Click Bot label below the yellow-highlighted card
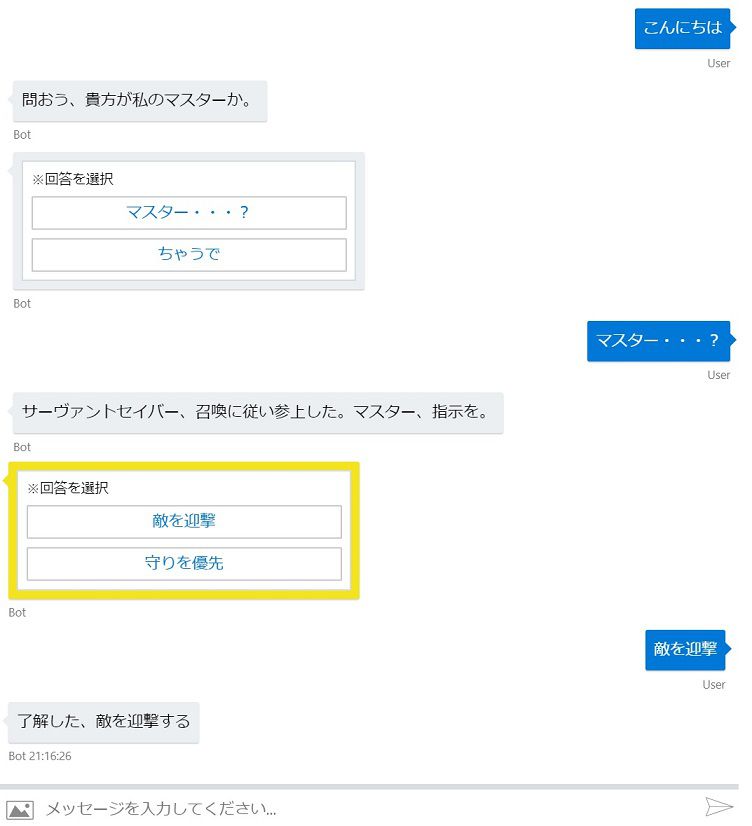The height and width of the screenshot is (826, 752). click(x=17, y=612)
